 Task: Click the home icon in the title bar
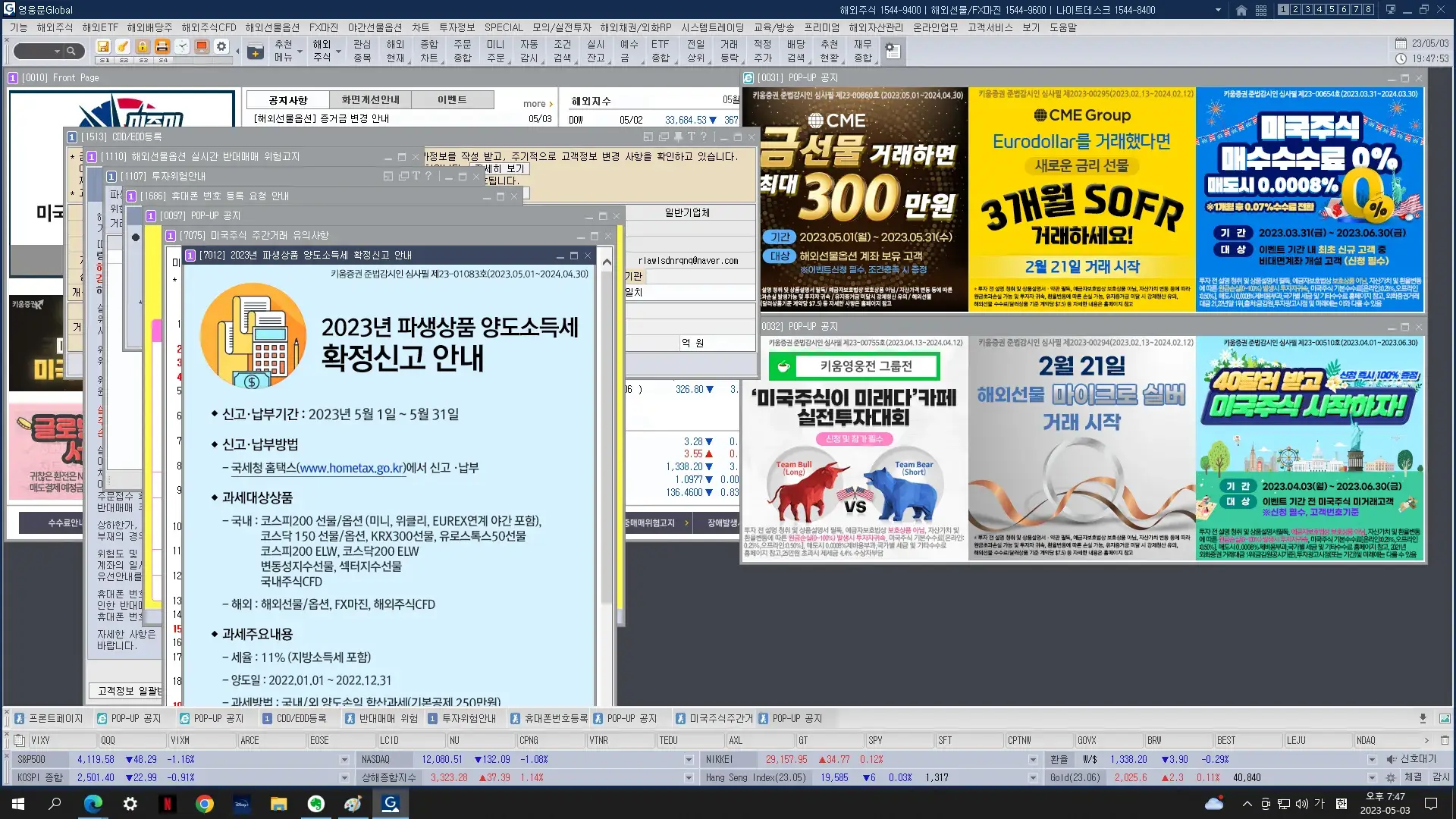1241,10
